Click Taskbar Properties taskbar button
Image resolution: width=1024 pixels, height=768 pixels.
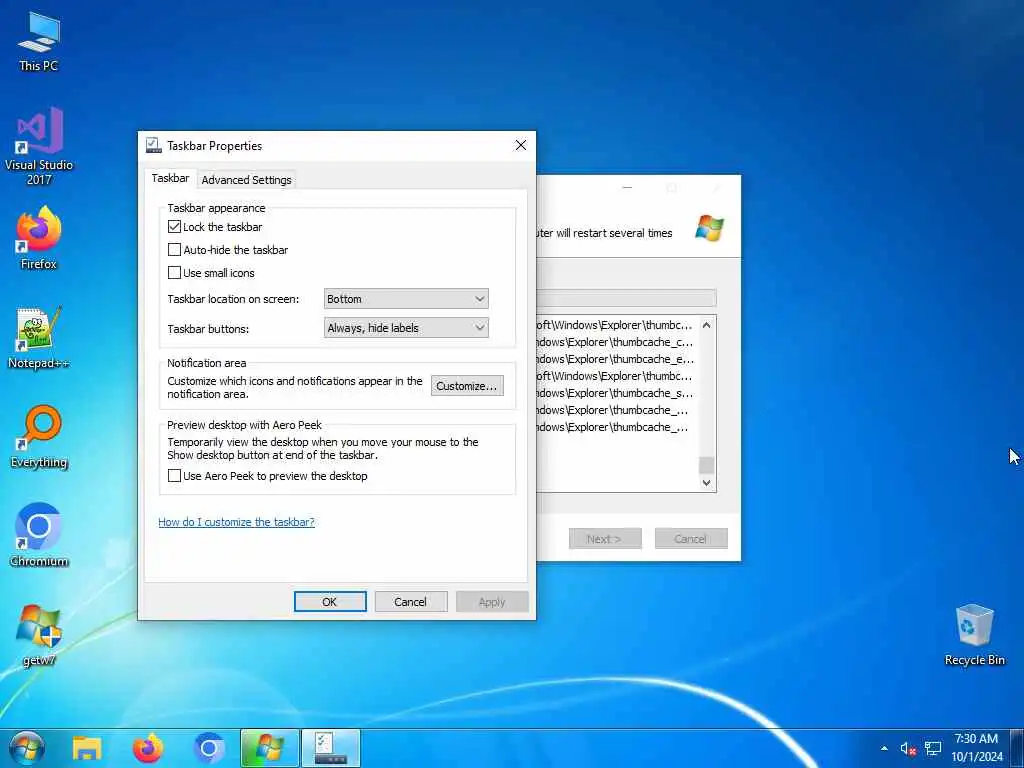click(330, 748)
